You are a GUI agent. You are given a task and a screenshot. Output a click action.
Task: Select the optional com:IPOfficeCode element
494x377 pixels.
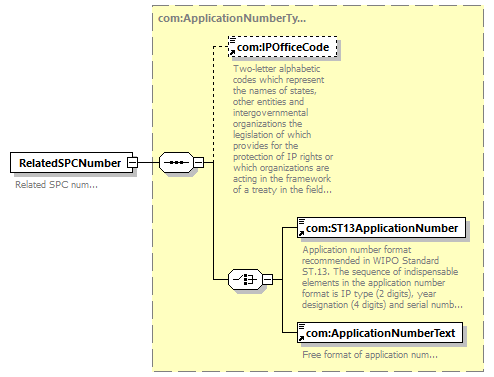point(283,47)
